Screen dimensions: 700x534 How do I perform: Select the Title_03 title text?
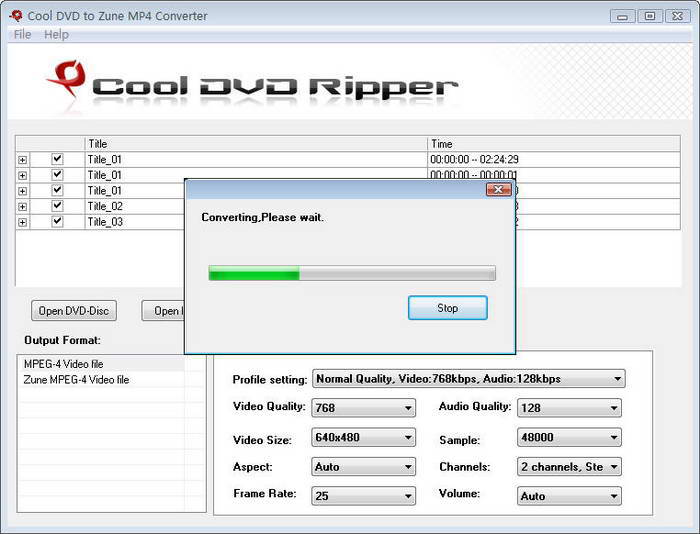(105, 222)
